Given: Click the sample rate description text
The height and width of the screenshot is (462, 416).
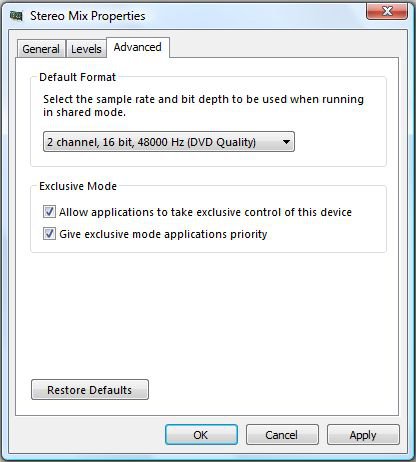Looking at the screenshot, I should (203, 105).
